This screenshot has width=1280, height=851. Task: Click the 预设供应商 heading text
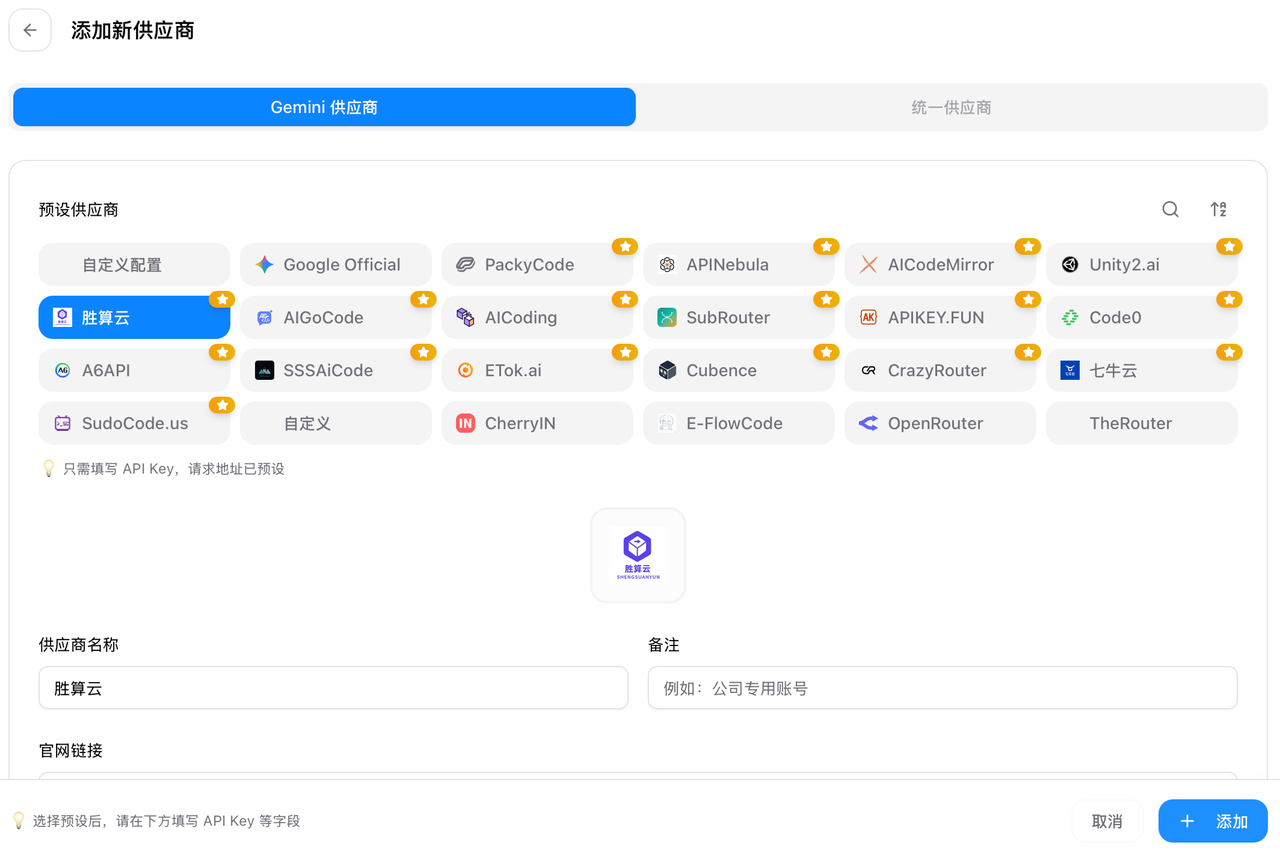pos(79,210)
